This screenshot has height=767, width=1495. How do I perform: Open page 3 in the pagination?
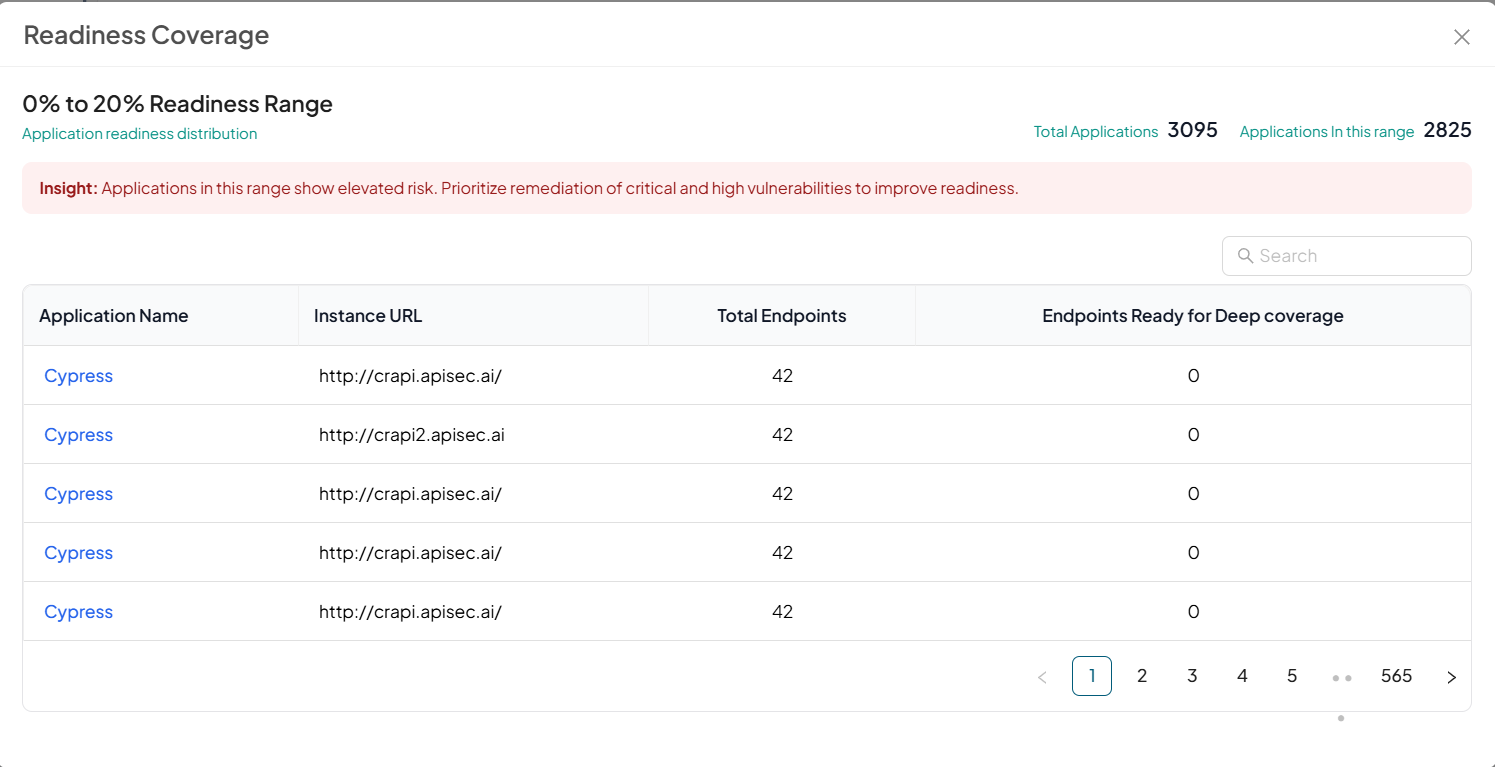pos(1192,676)
